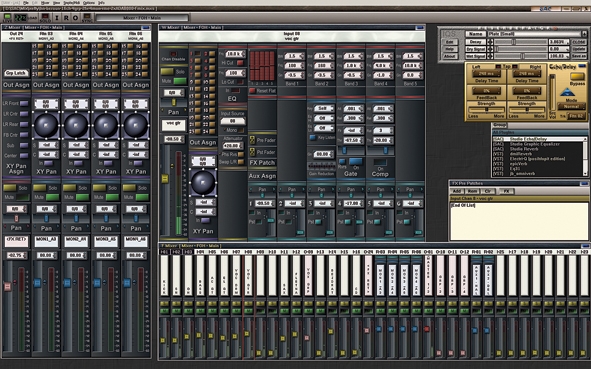This screenshot has height=369, width=591.
Task: Click the FX Patch button
Action: coord(262,163)
